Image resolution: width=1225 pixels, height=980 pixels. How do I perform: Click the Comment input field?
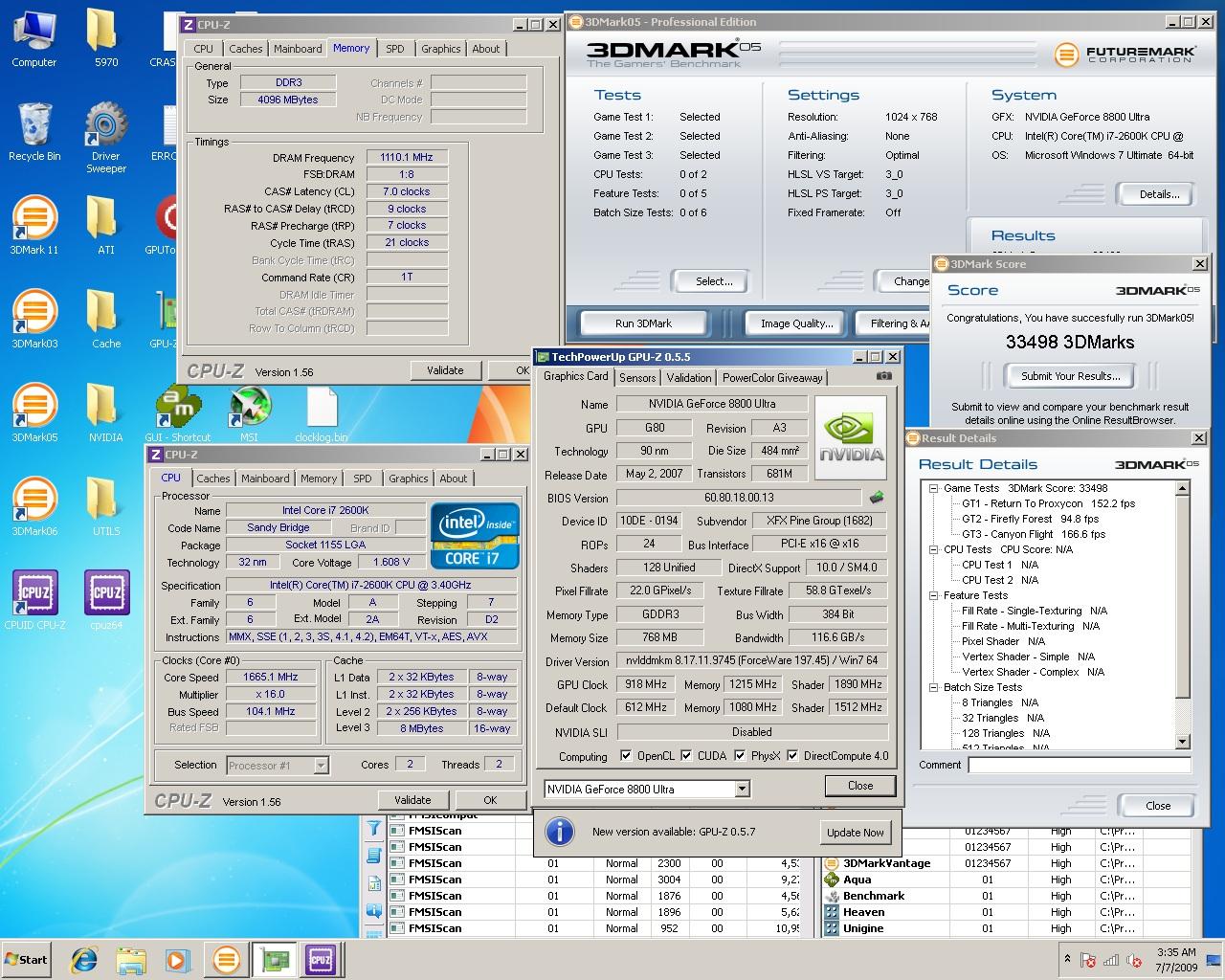pyautogui.click(x=1080, y=765)
